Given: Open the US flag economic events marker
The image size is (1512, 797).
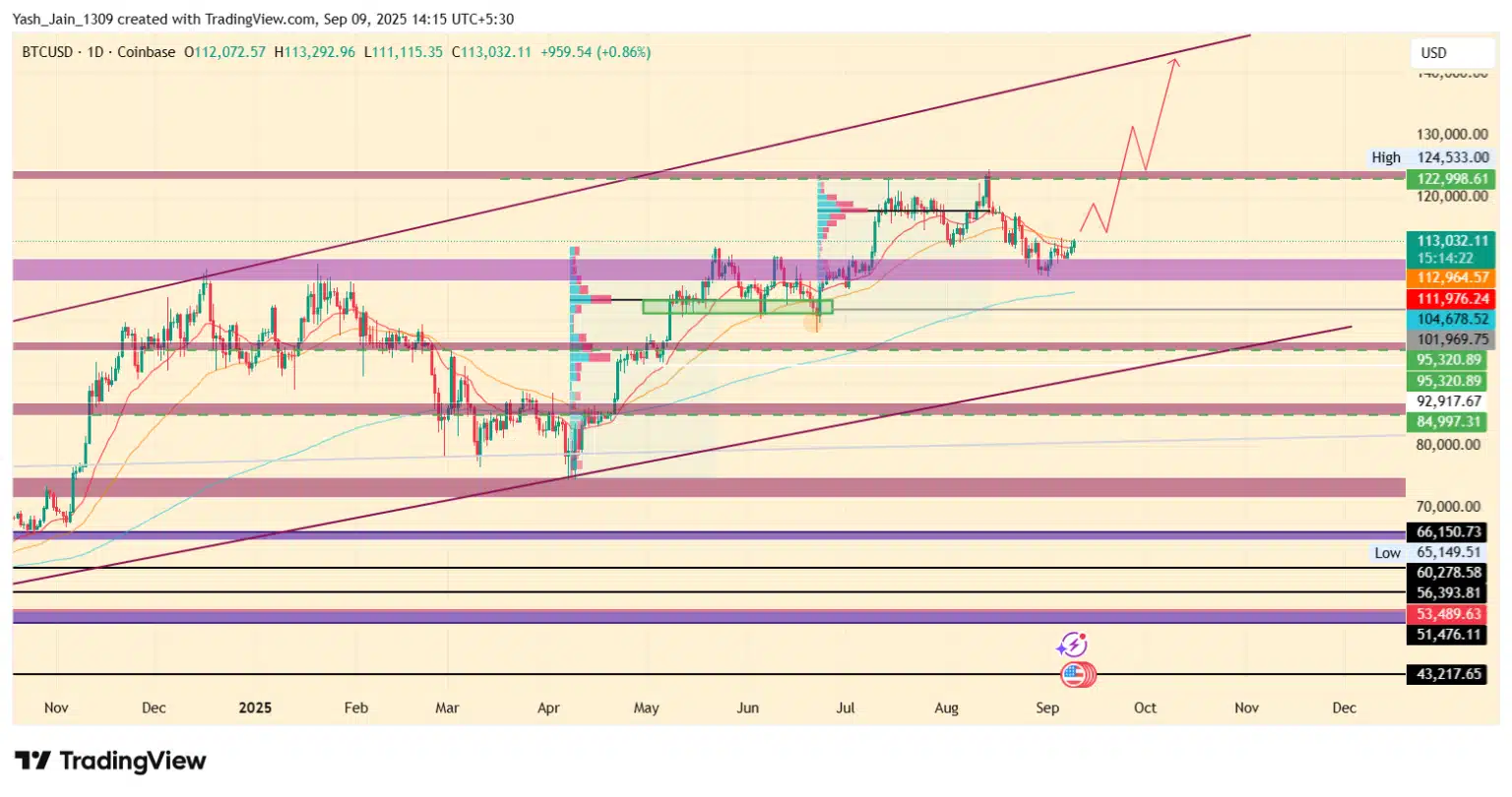Looking at the screenshot, I should point(1076,676).
